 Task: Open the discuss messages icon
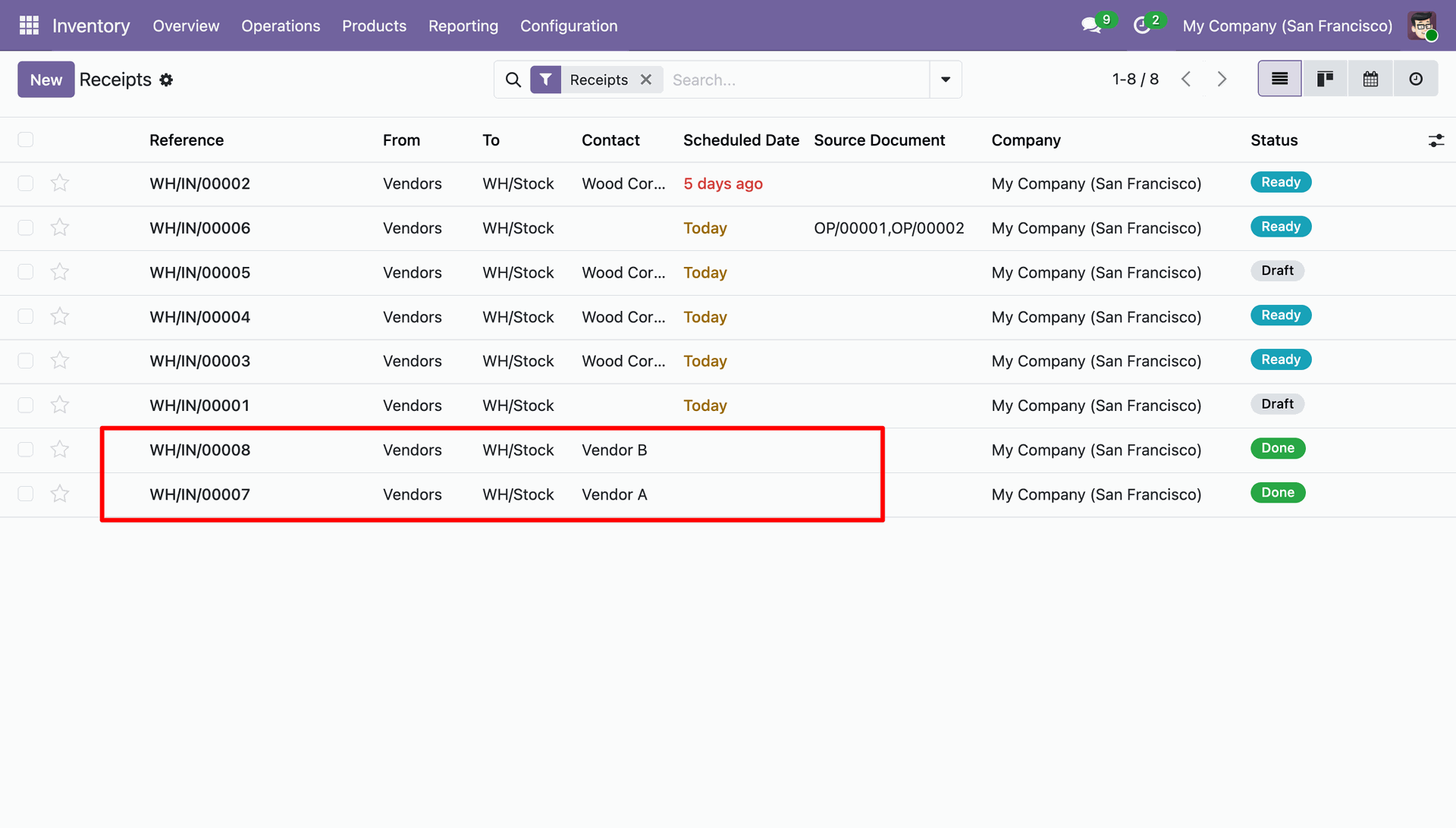tap(1092, 26)
